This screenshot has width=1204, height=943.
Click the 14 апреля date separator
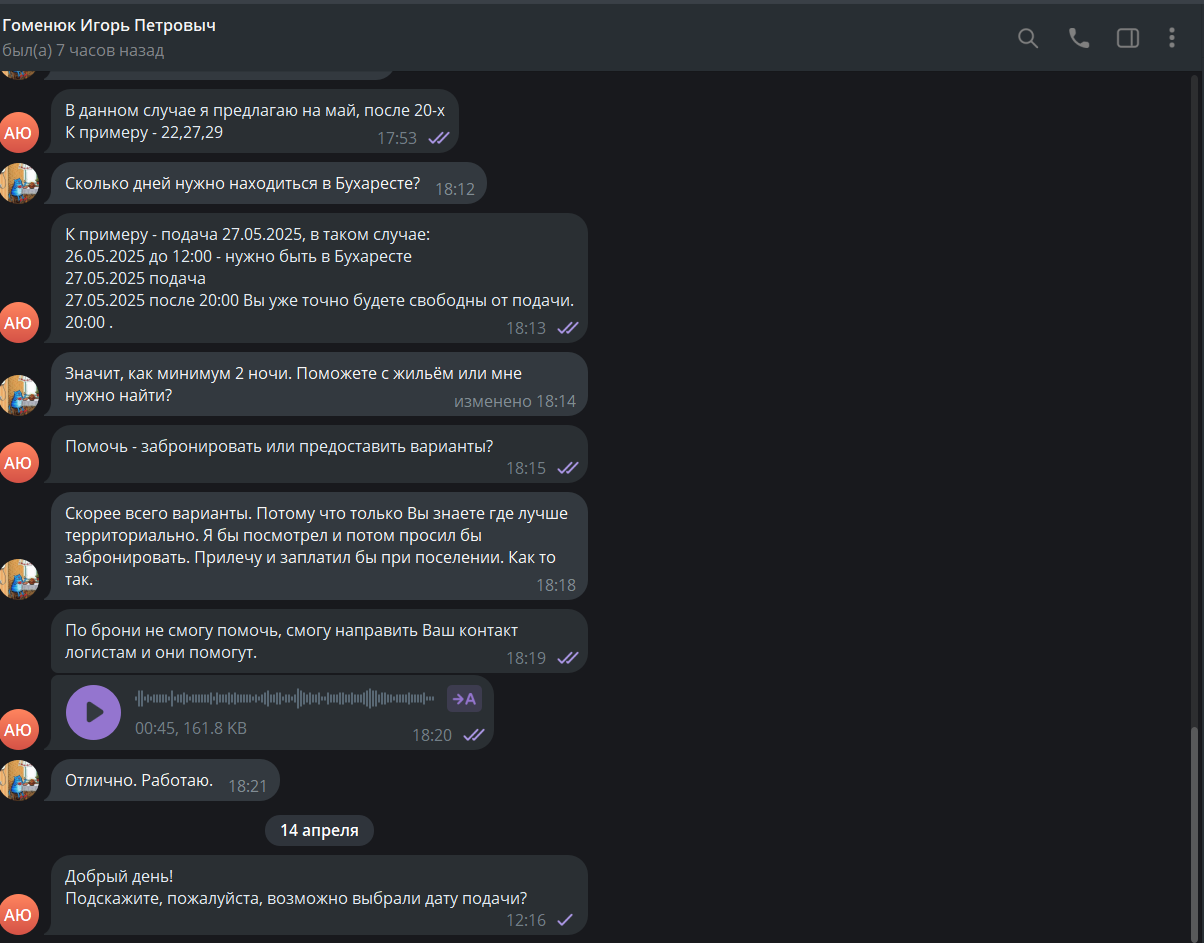(319, 830)
